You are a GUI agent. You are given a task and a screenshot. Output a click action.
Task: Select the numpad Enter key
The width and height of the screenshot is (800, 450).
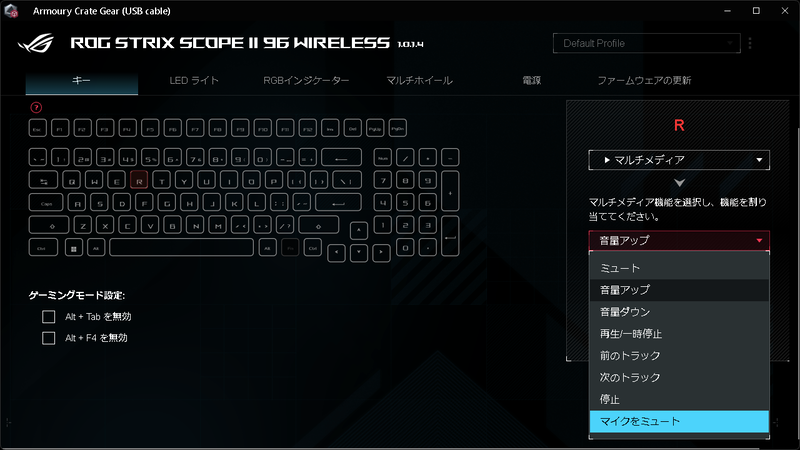point(450,236)
